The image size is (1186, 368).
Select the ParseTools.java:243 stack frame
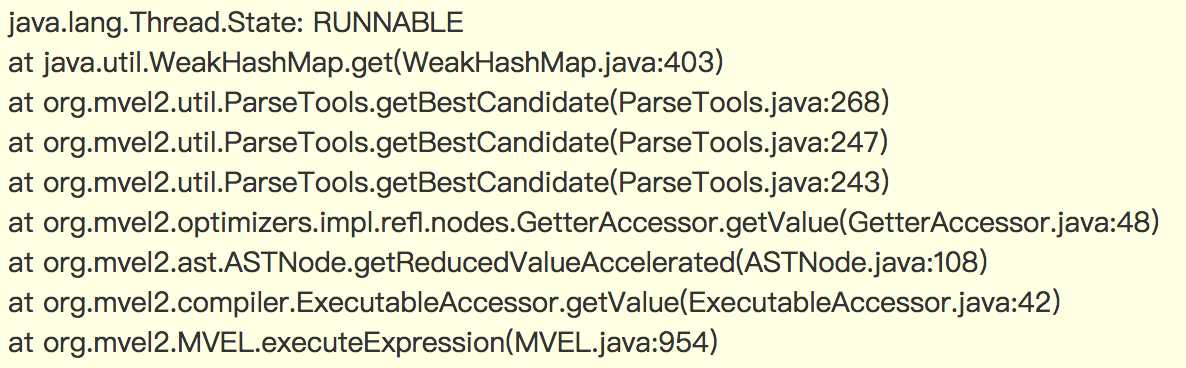tap(448, 183)
